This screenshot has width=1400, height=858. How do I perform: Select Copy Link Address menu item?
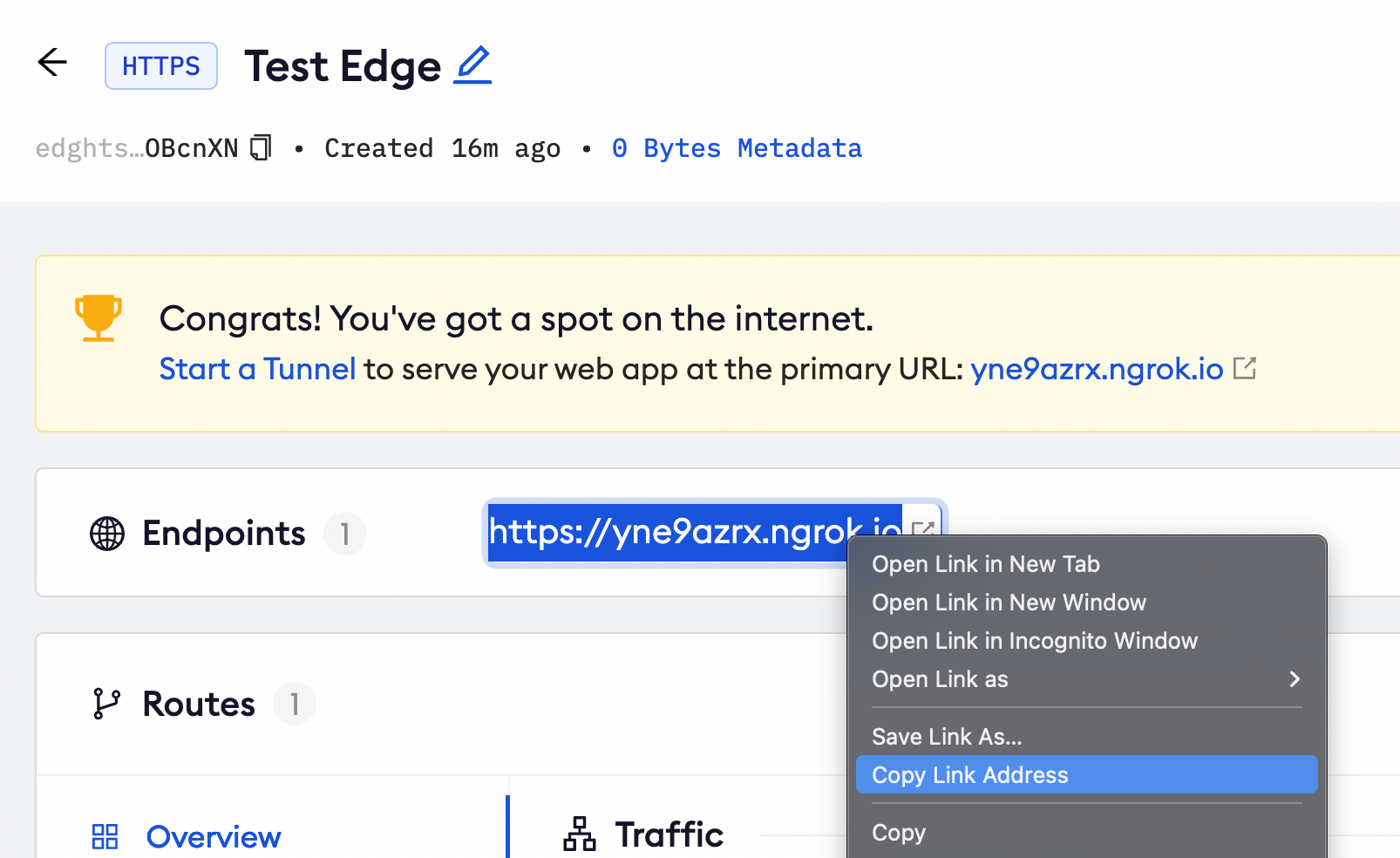pos(969,775)
